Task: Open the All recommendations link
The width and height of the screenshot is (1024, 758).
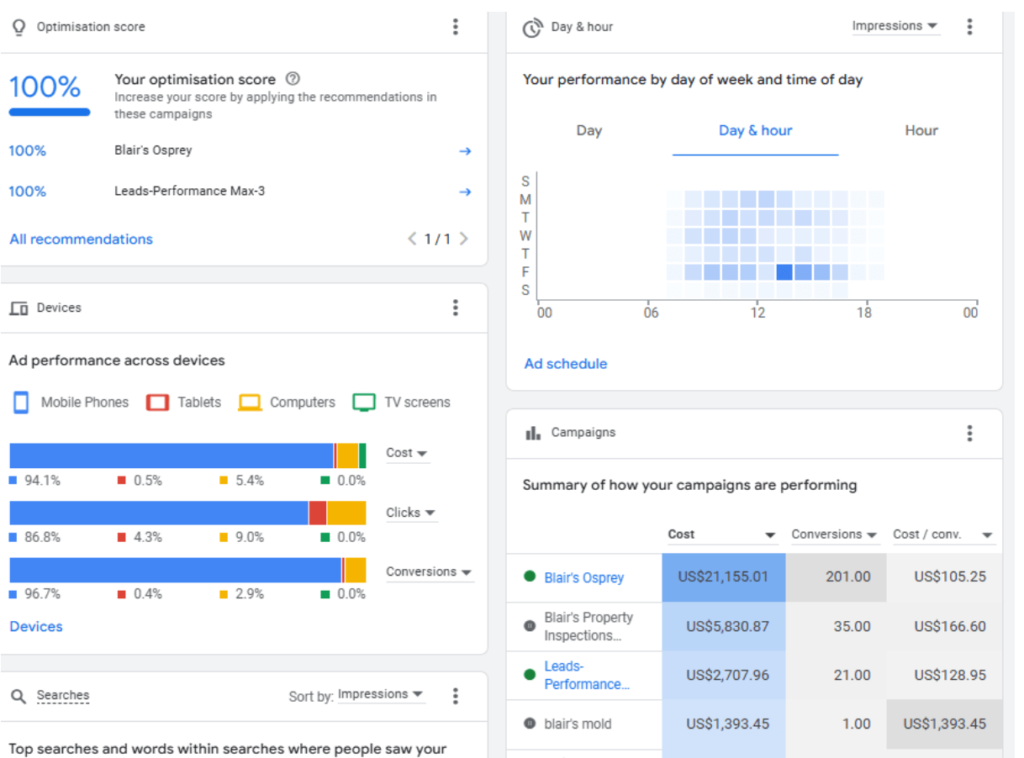Action: pos(81,239)
